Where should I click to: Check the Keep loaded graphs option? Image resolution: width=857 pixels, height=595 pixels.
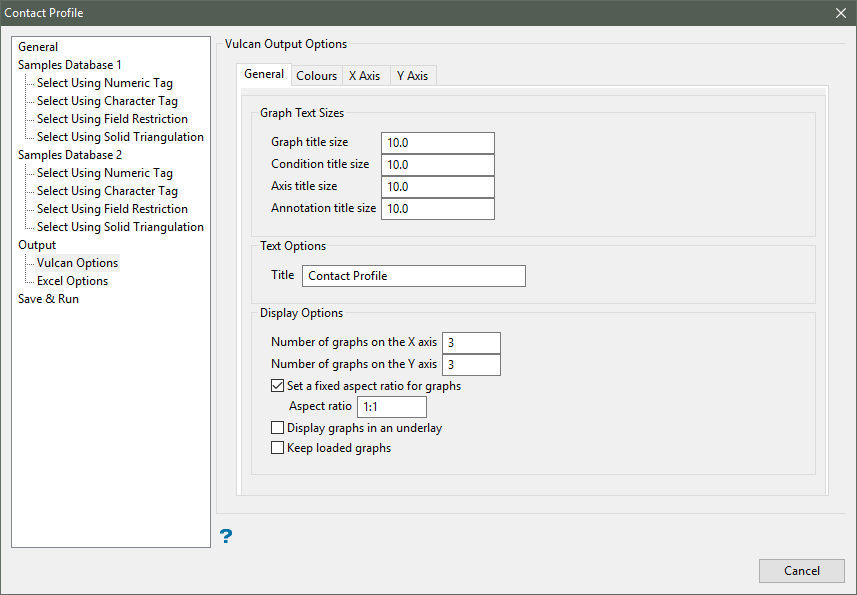(278, 448)
